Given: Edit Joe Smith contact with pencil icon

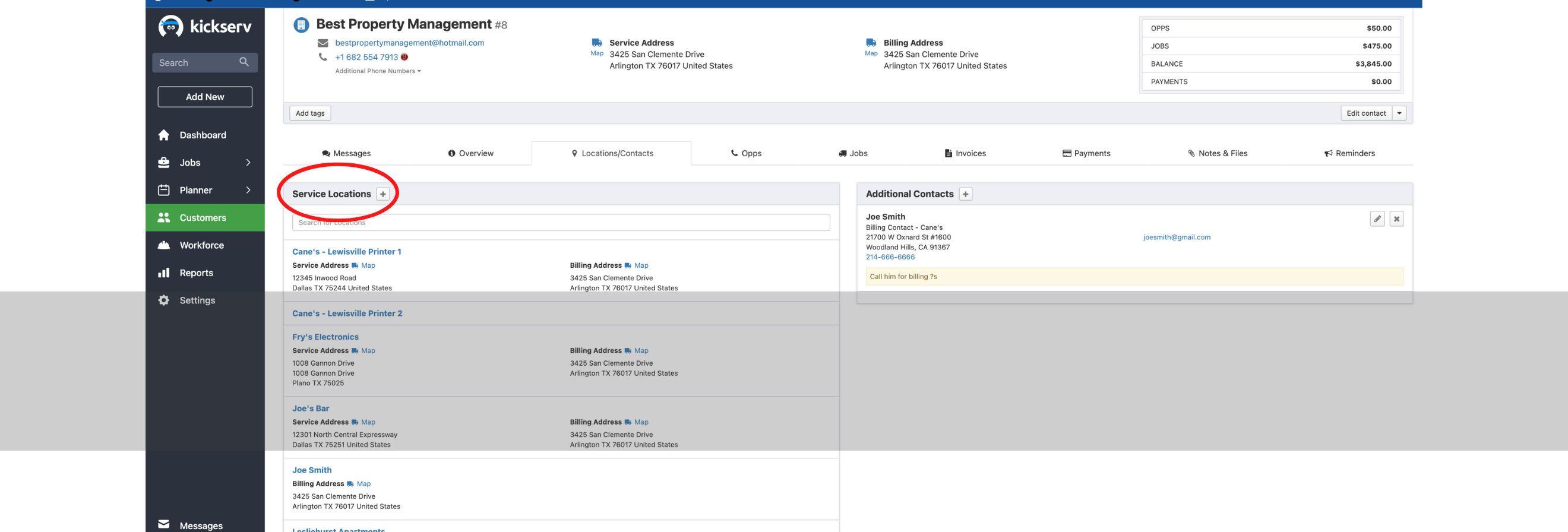Looking at the screenshot, I should (1377, 218).
